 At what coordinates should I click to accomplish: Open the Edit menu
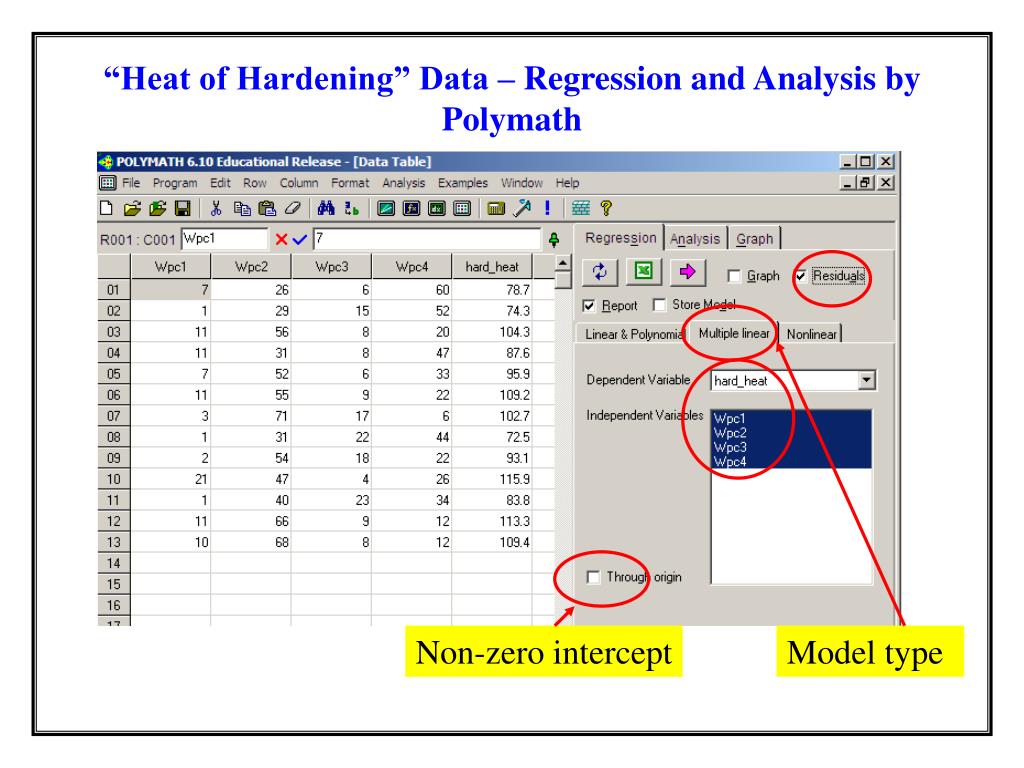click(x=220, y=183)
